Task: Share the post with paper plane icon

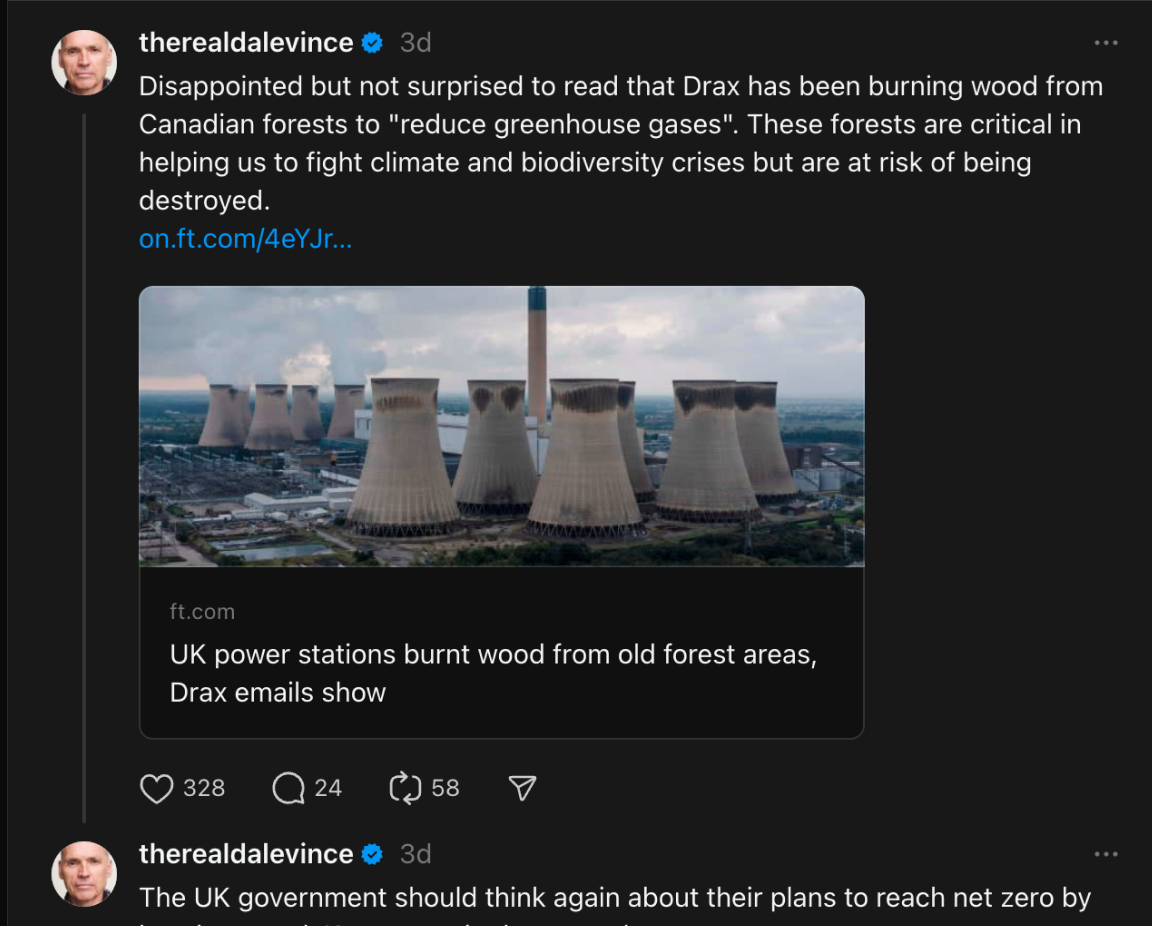Action: tap(522, 789)
